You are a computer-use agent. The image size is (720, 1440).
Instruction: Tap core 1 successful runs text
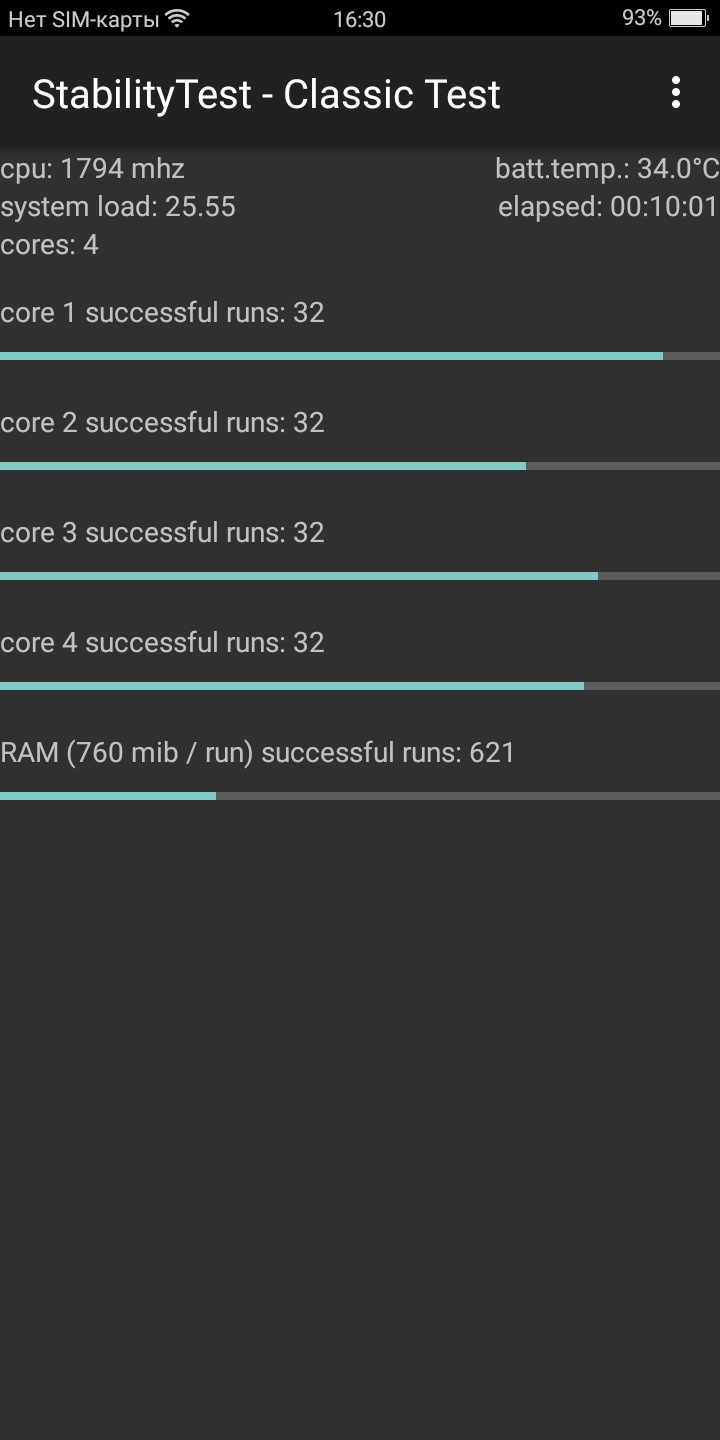point(163,313)
